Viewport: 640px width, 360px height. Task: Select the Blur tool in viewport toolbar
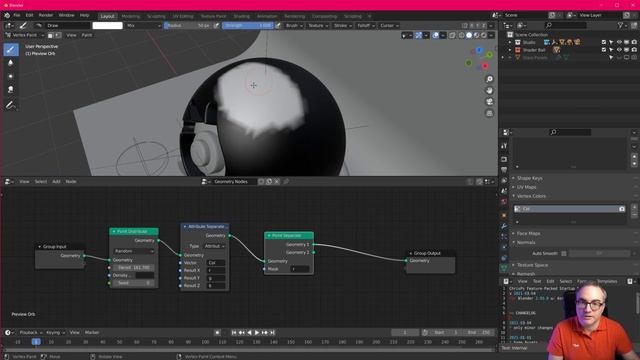pos(11,63)
